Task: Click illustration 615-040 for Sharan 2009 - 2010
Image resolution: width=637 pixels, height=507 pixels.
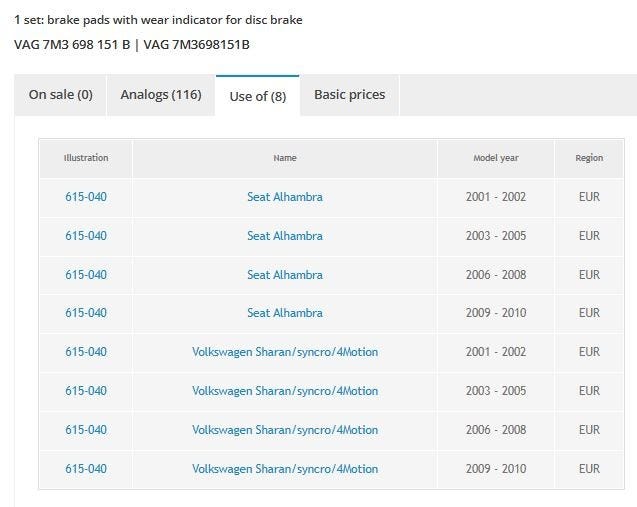Action: coord(86,469)
